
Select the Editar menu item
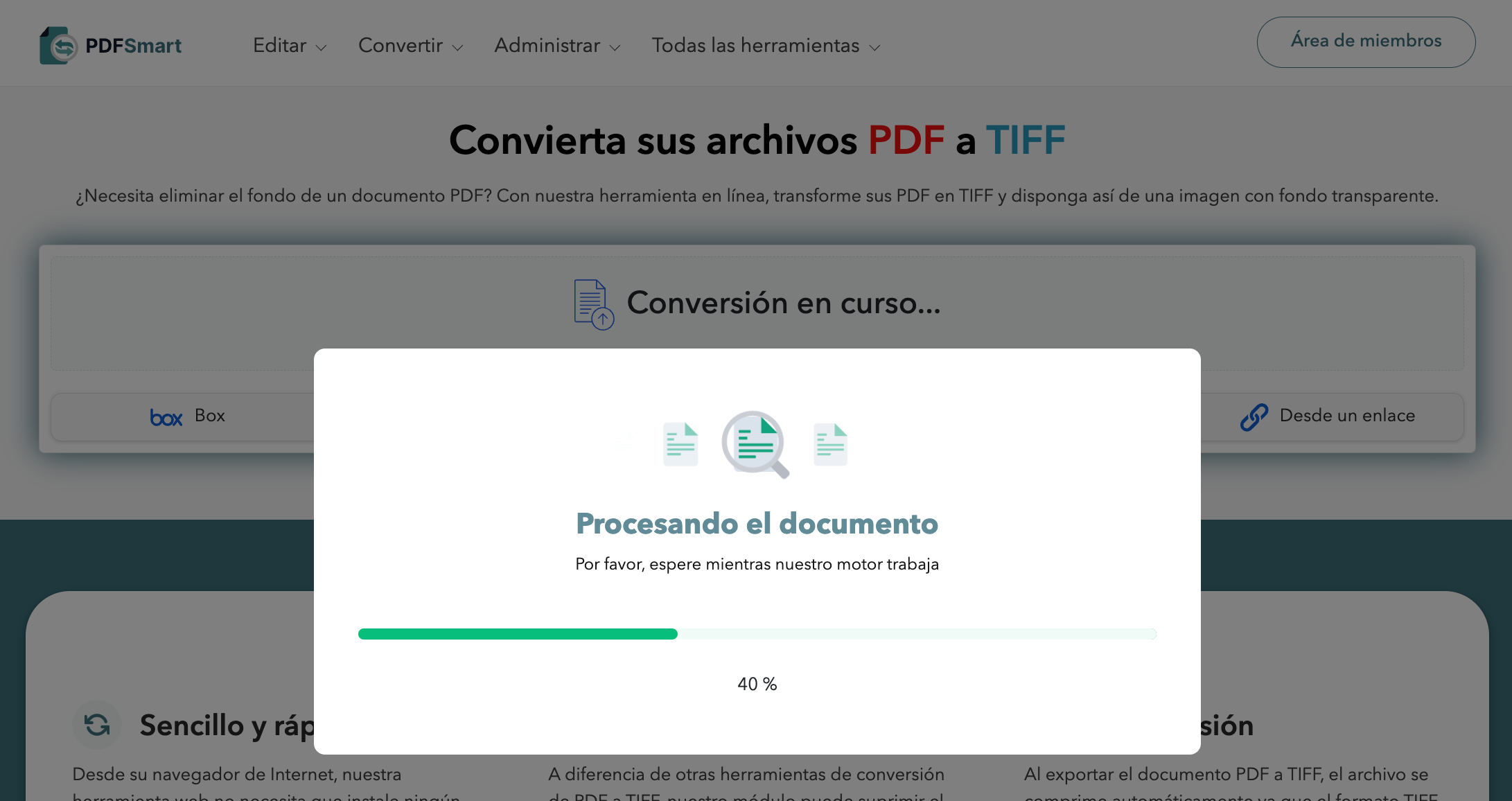[280, 45]
